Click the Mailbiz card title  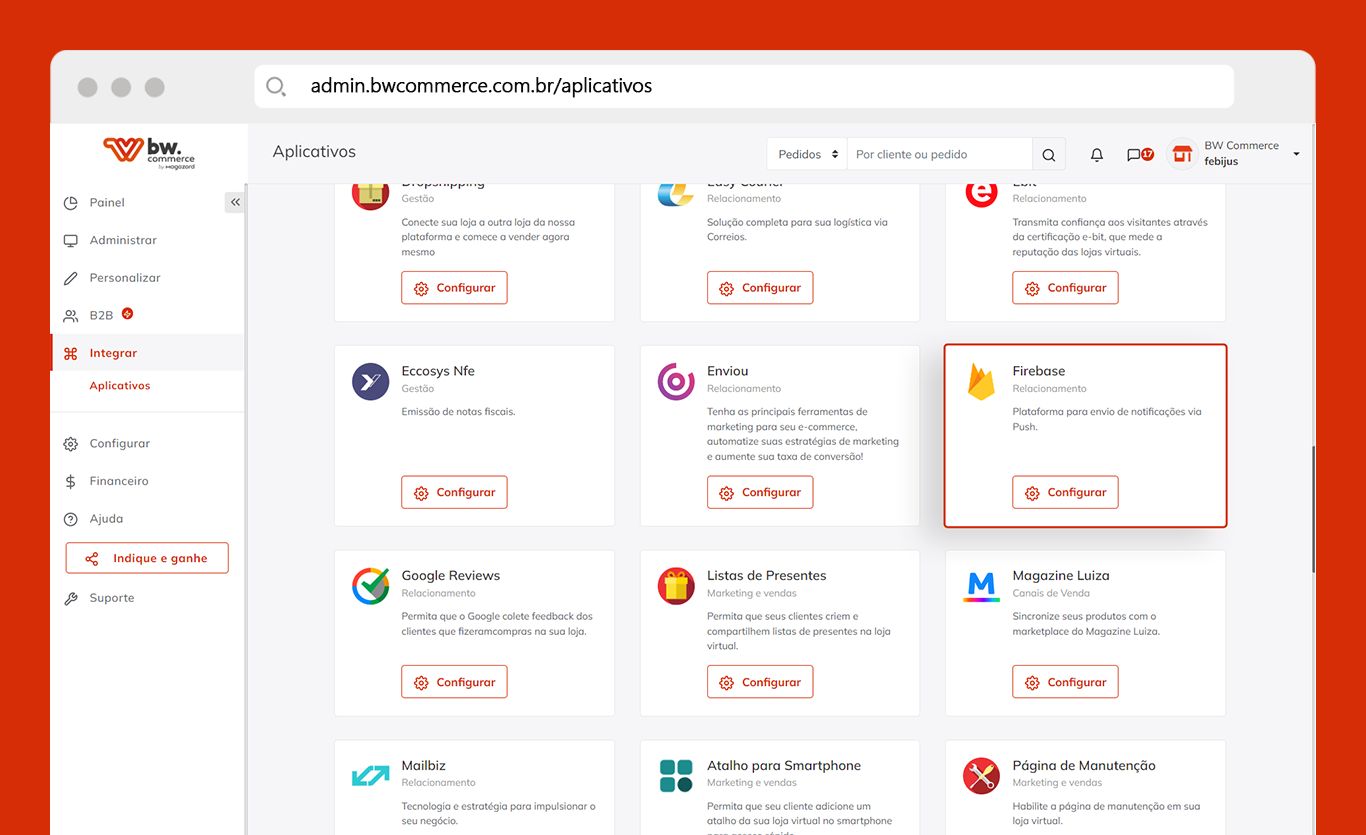pos(424,766)
